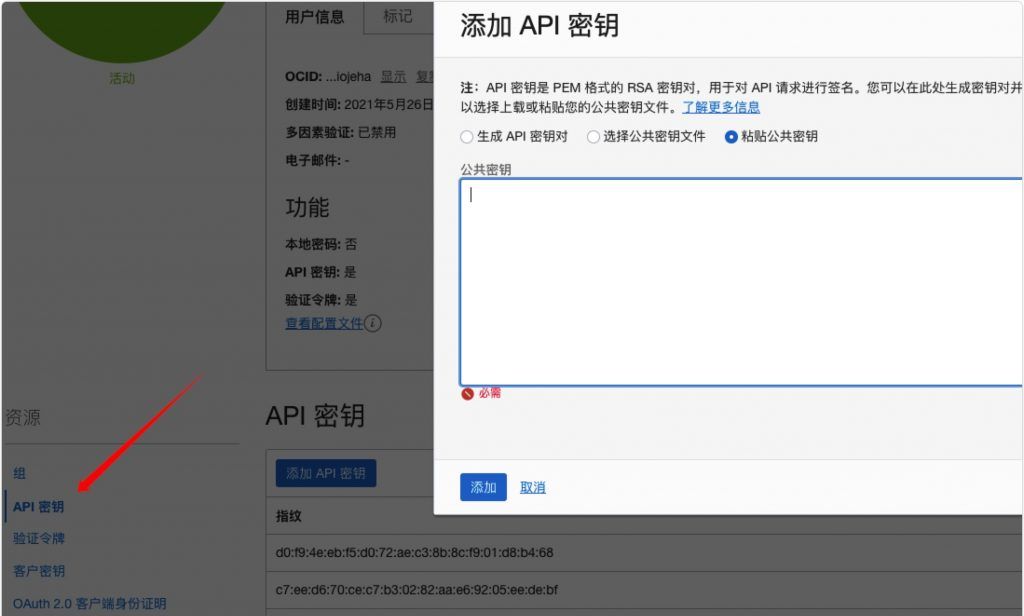The image size is (1024, 616).
Task: Click the 电子邮件 field text
Action: (317, 160)
